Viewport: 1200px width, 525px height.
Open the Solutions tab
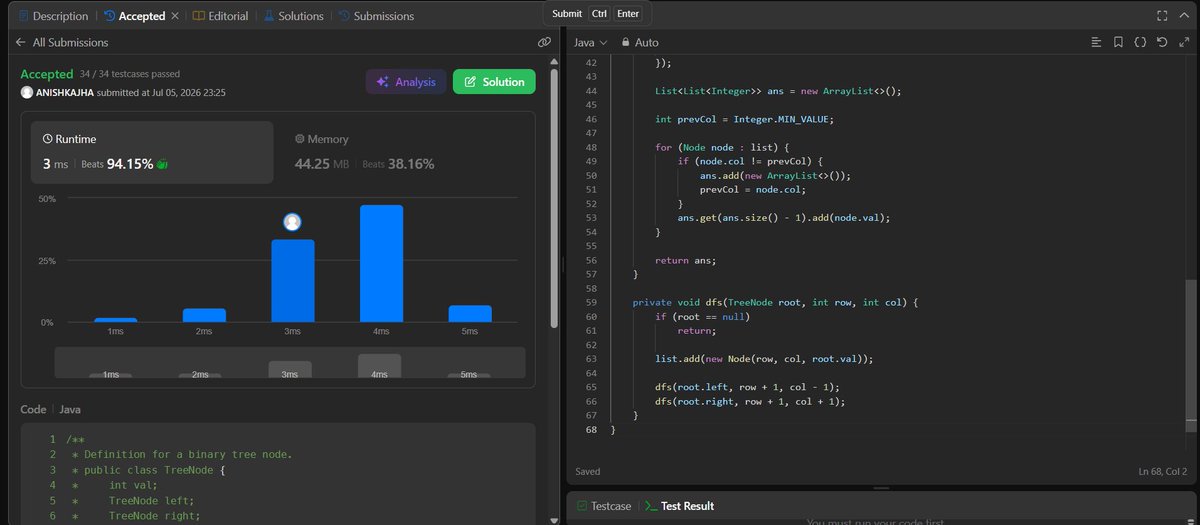tap(294, 16)
